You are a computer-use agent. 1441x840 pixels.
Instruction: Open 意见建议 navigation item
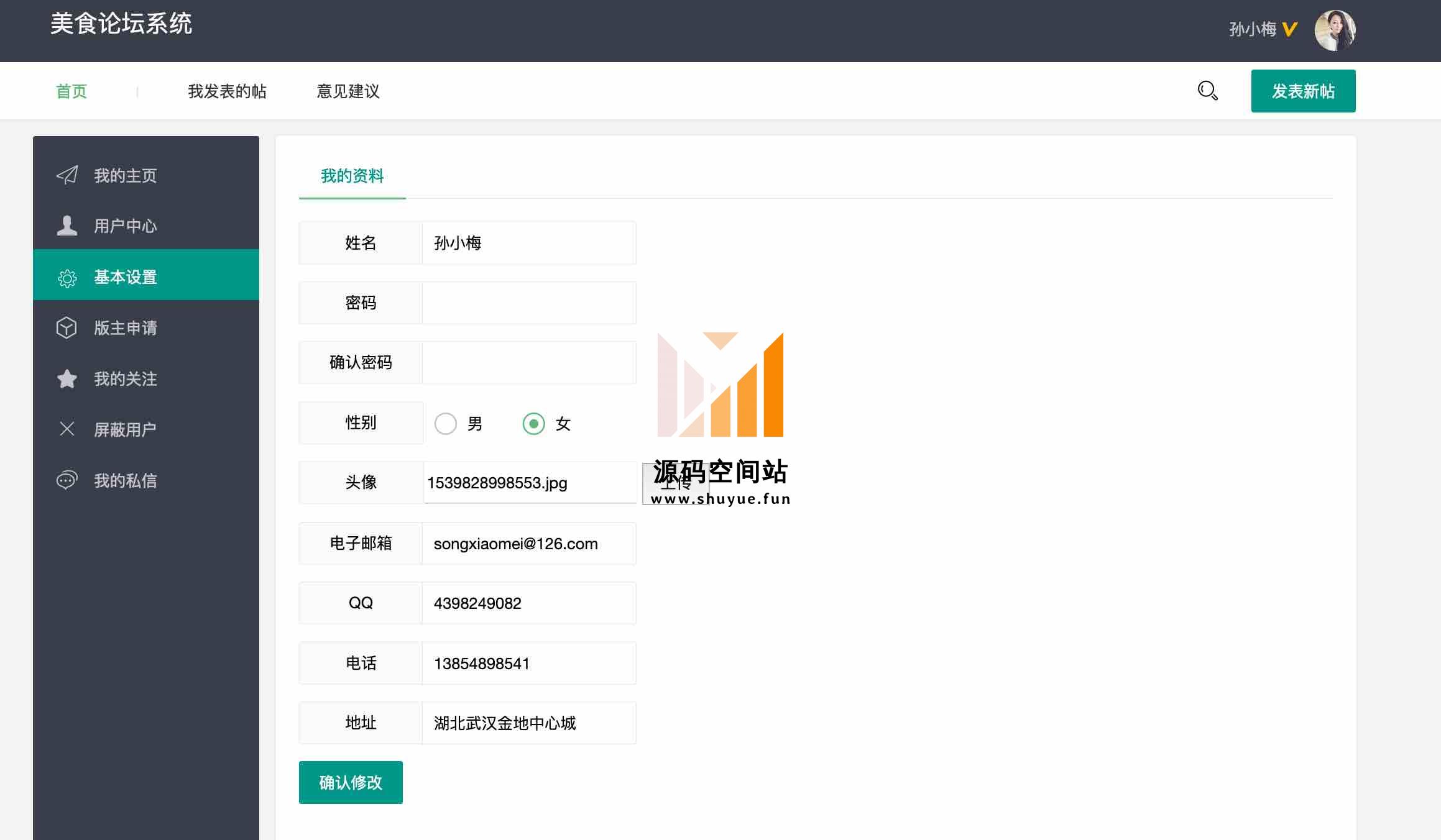(x=348, y=91)
